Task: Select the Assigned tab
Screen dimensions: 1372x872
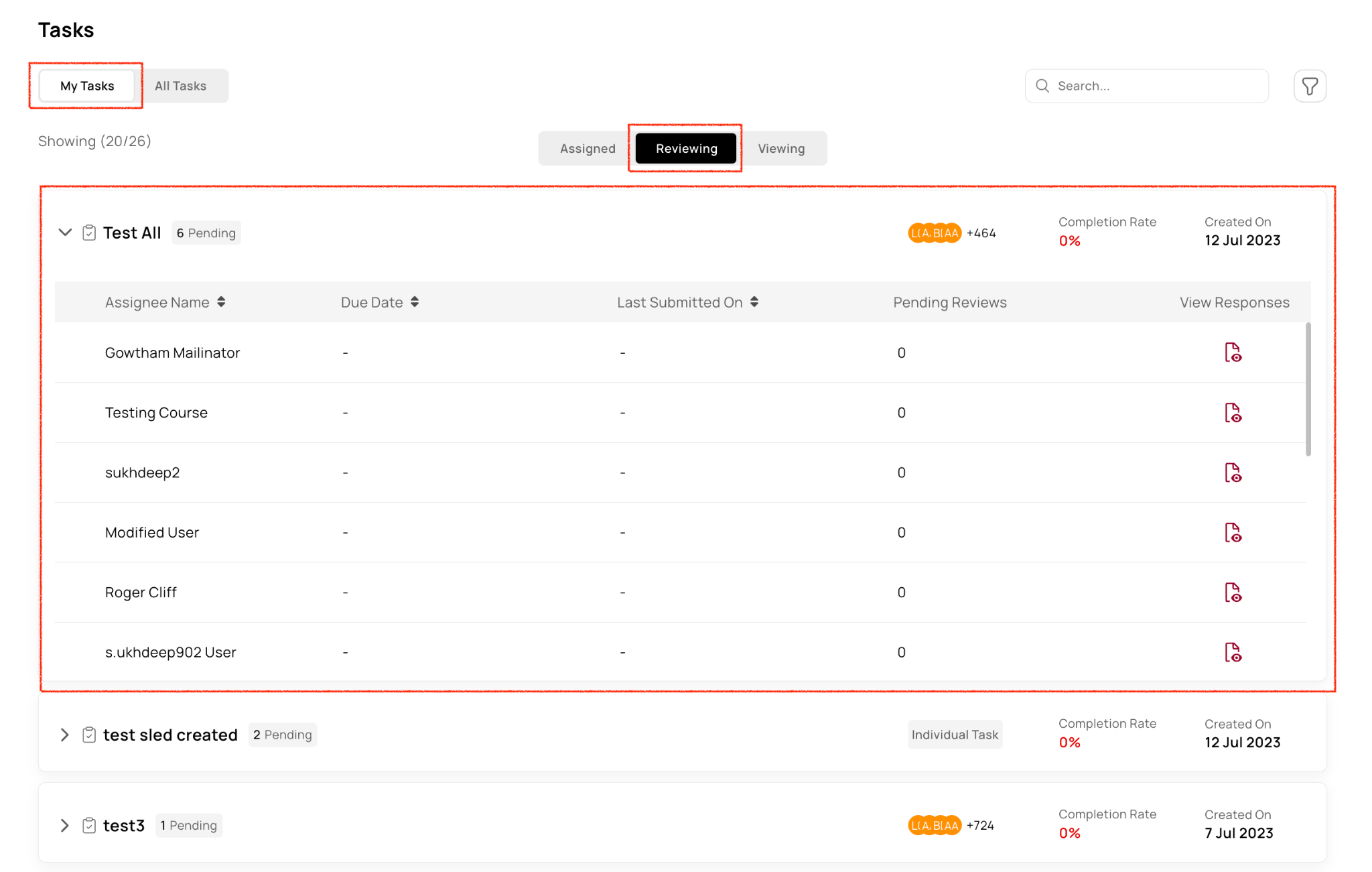Action: 588,149
